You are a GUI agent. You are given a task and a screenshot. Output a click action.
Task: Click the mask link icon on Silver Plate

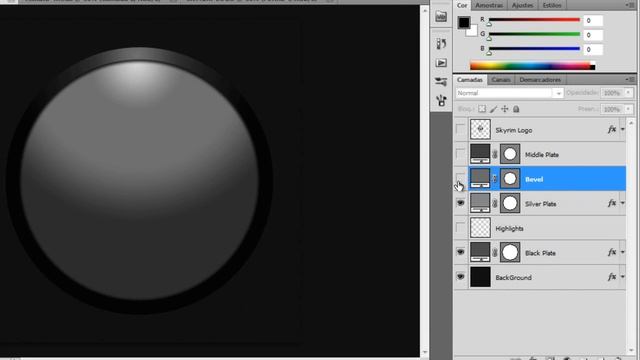coord(495,203)
